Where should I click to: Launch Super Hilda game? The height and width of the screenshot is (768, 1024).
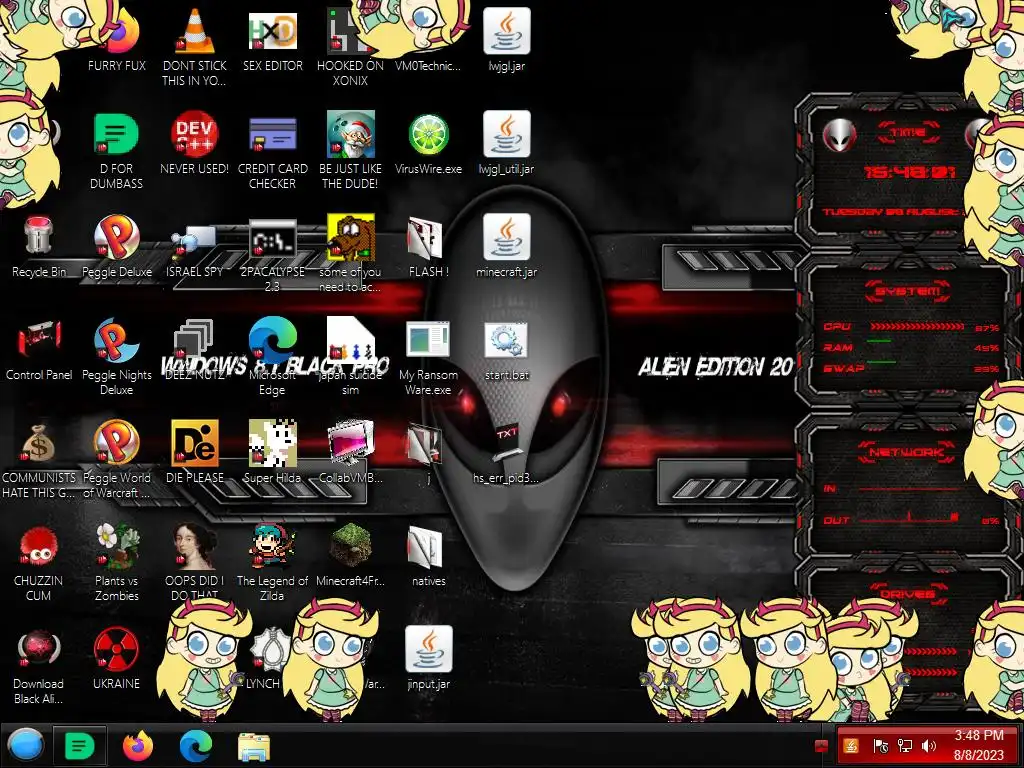click(x=272, y=443)
